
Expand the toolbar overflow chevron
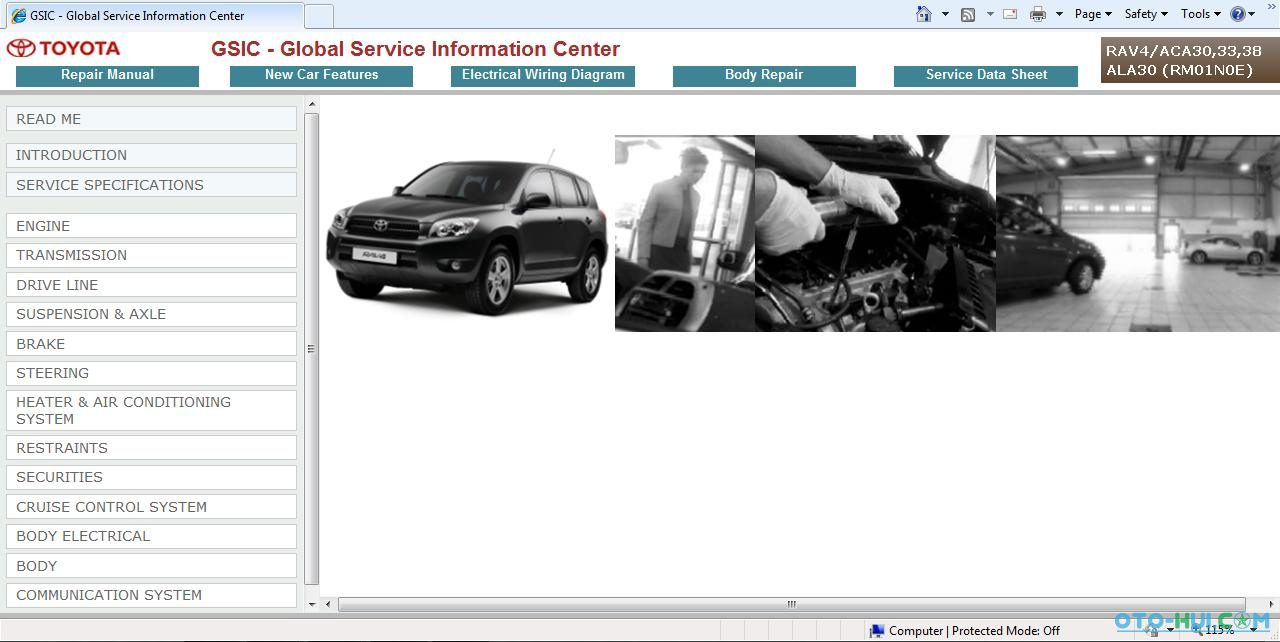click(x=1272, y=8)
